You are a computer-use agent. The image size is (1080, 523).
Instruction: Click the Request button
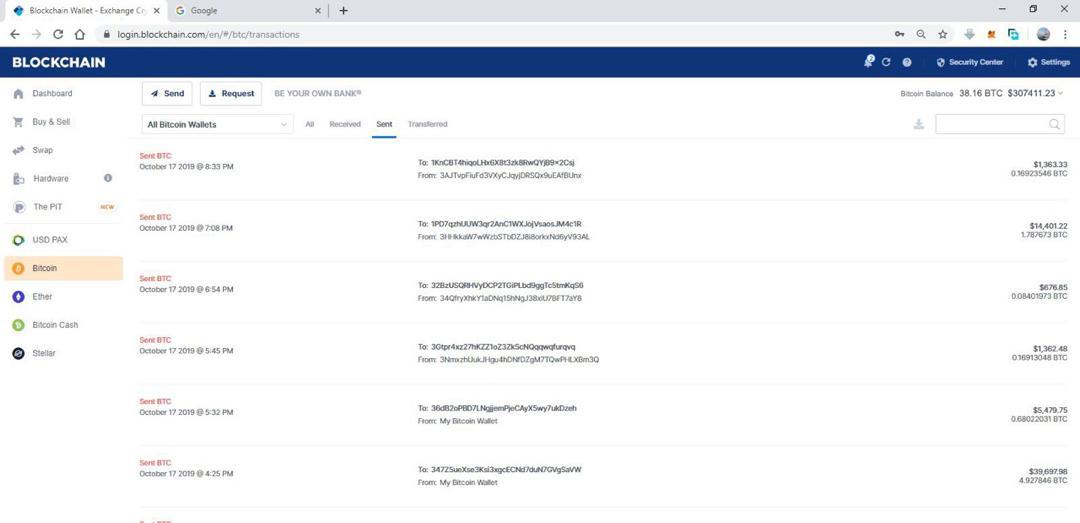(231, 94)
